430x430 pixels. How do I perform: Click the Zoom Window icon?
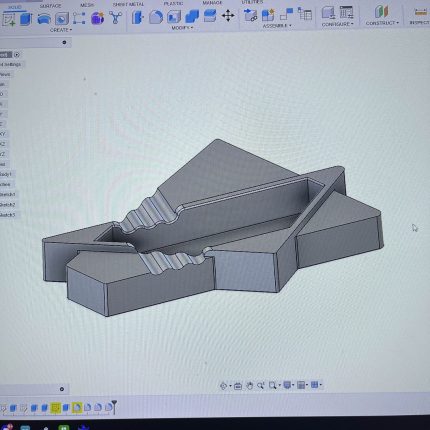pos(272,385)
